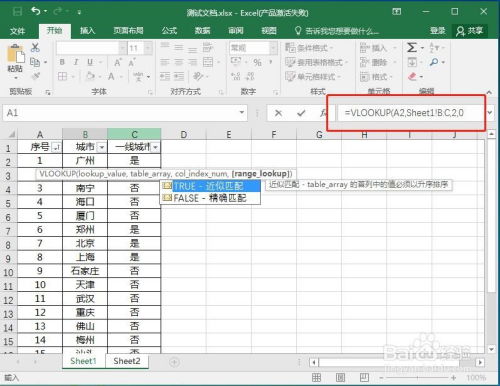
Task: Open the 序号 column filter dropdown
Action: [57, 147]
